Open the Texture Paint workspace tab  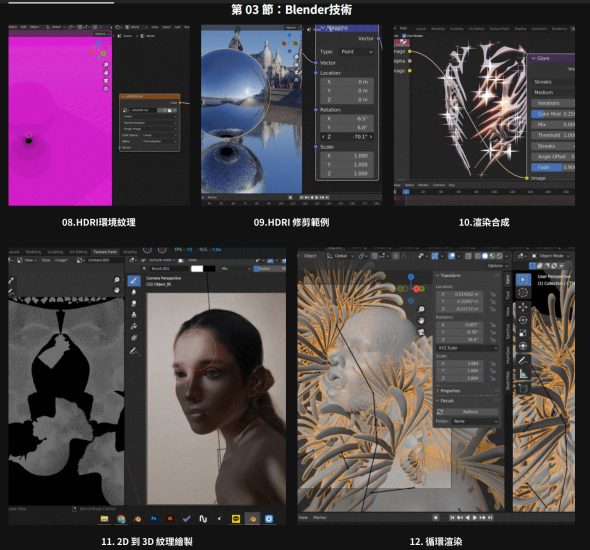pos(105,252)
